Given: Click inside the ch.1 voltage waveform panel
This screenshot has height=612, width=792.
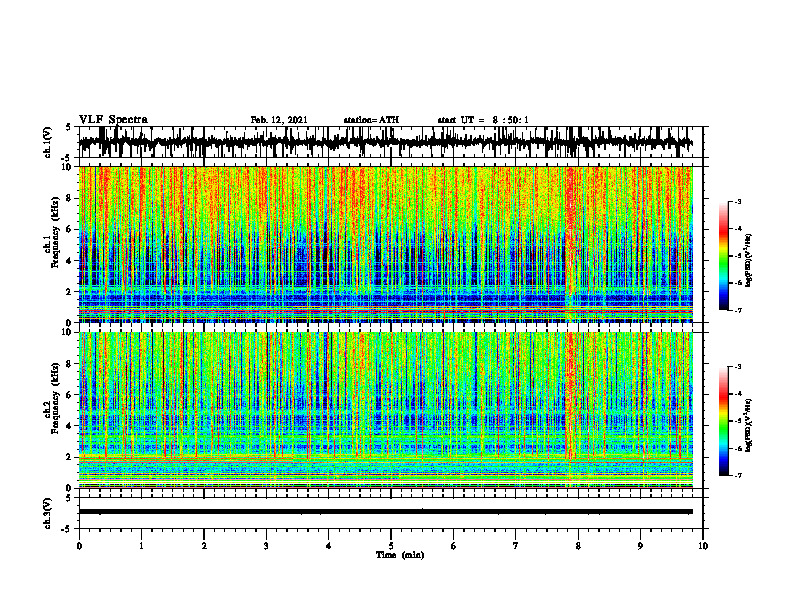Looking at the screenshot, I should point(390,142).
